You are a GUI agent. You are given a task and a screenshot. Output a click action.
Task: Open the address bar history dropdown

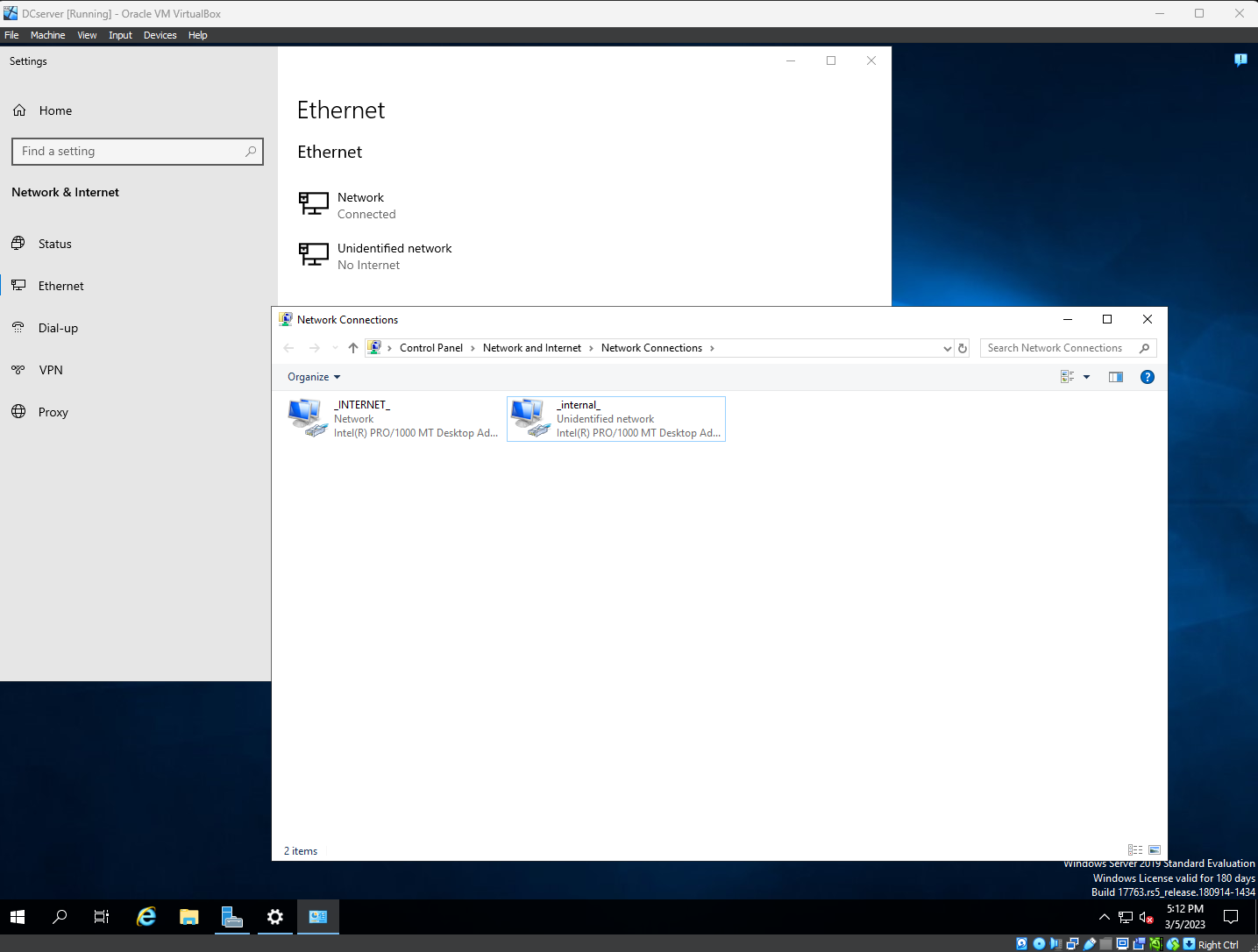(946, 347)
